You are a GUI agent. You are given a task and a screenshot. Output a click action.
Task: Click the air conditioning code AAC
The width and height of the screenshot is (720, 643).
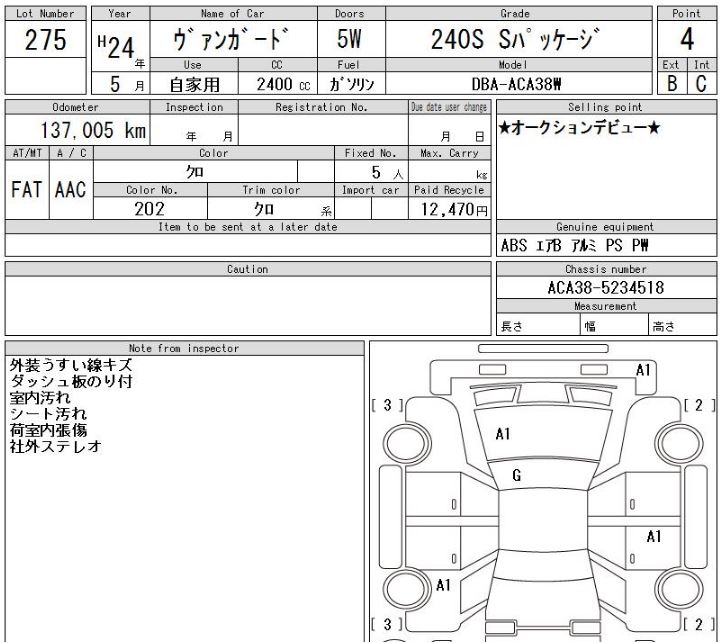click(x=71, y=190)
